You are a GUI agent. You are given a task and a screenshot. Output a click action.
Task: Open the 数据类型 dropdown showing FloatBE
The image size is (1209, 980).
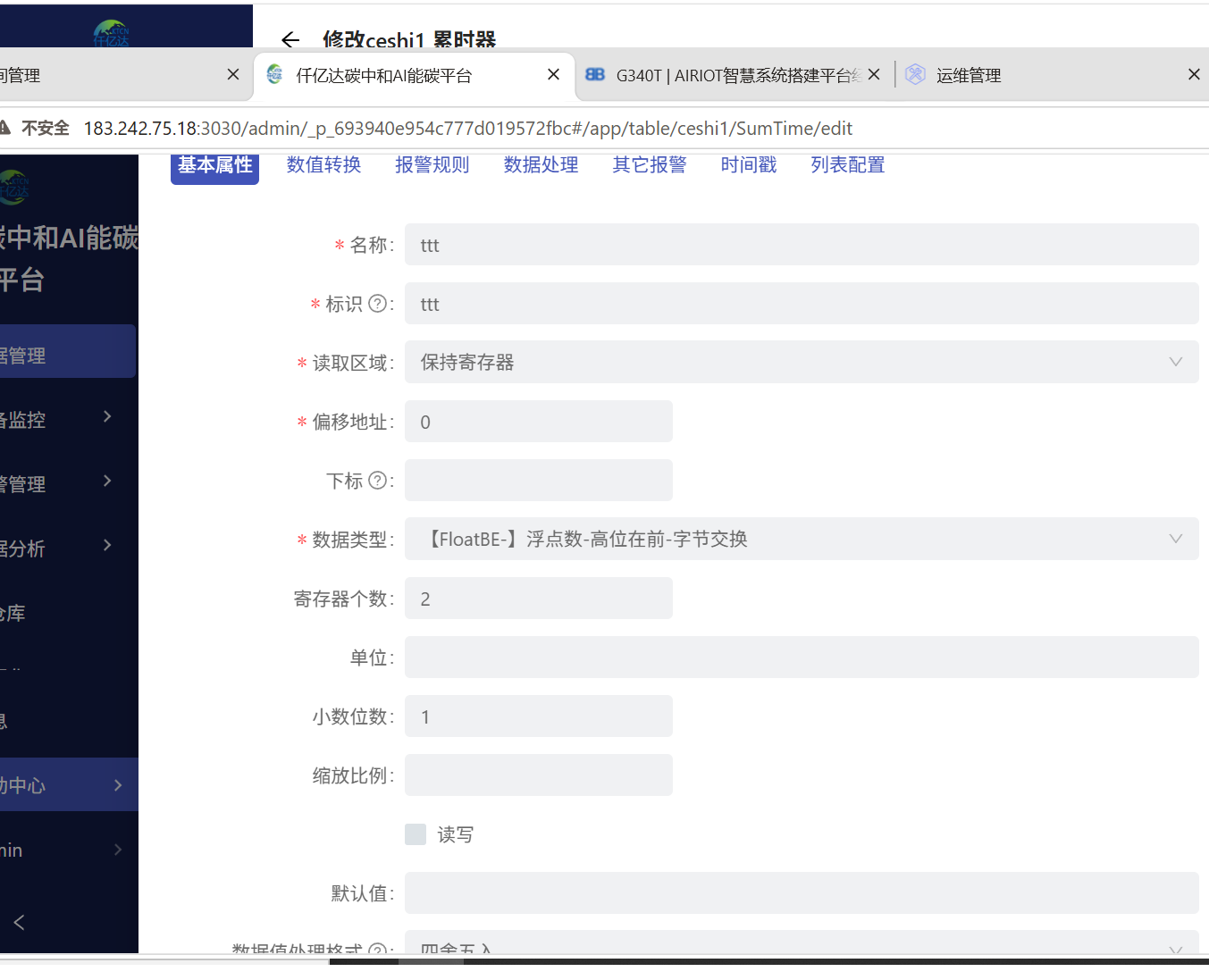tap(802, 539)
